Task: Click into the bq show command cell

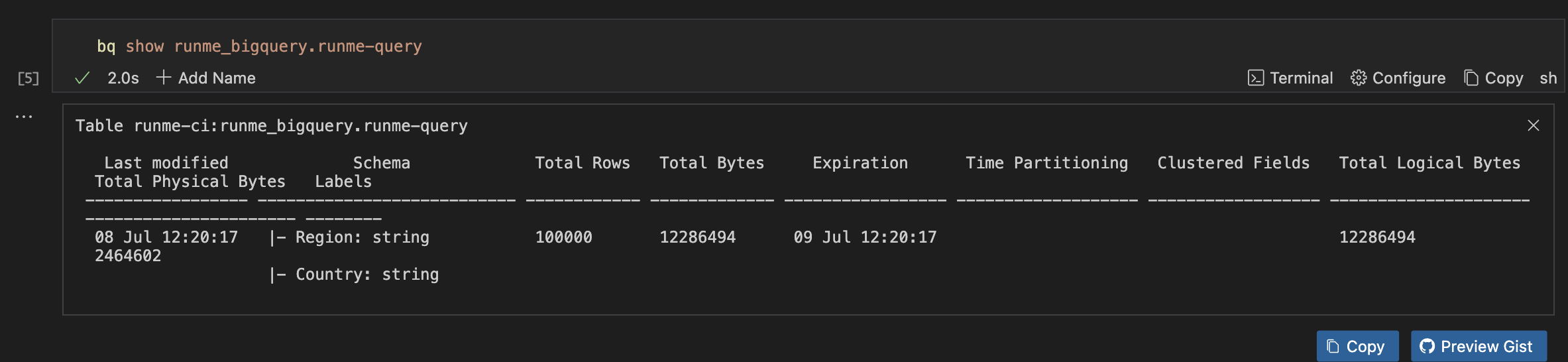Action: point(259,46)
